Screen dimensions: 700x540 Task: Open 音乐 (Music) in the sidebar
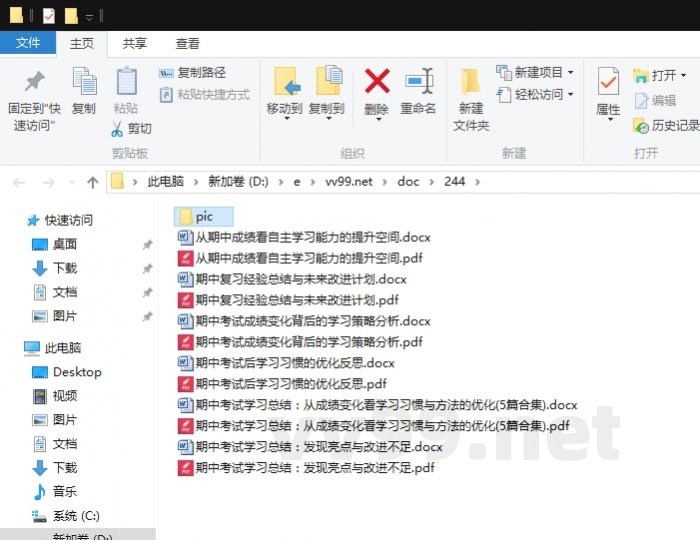pos(54,492)
